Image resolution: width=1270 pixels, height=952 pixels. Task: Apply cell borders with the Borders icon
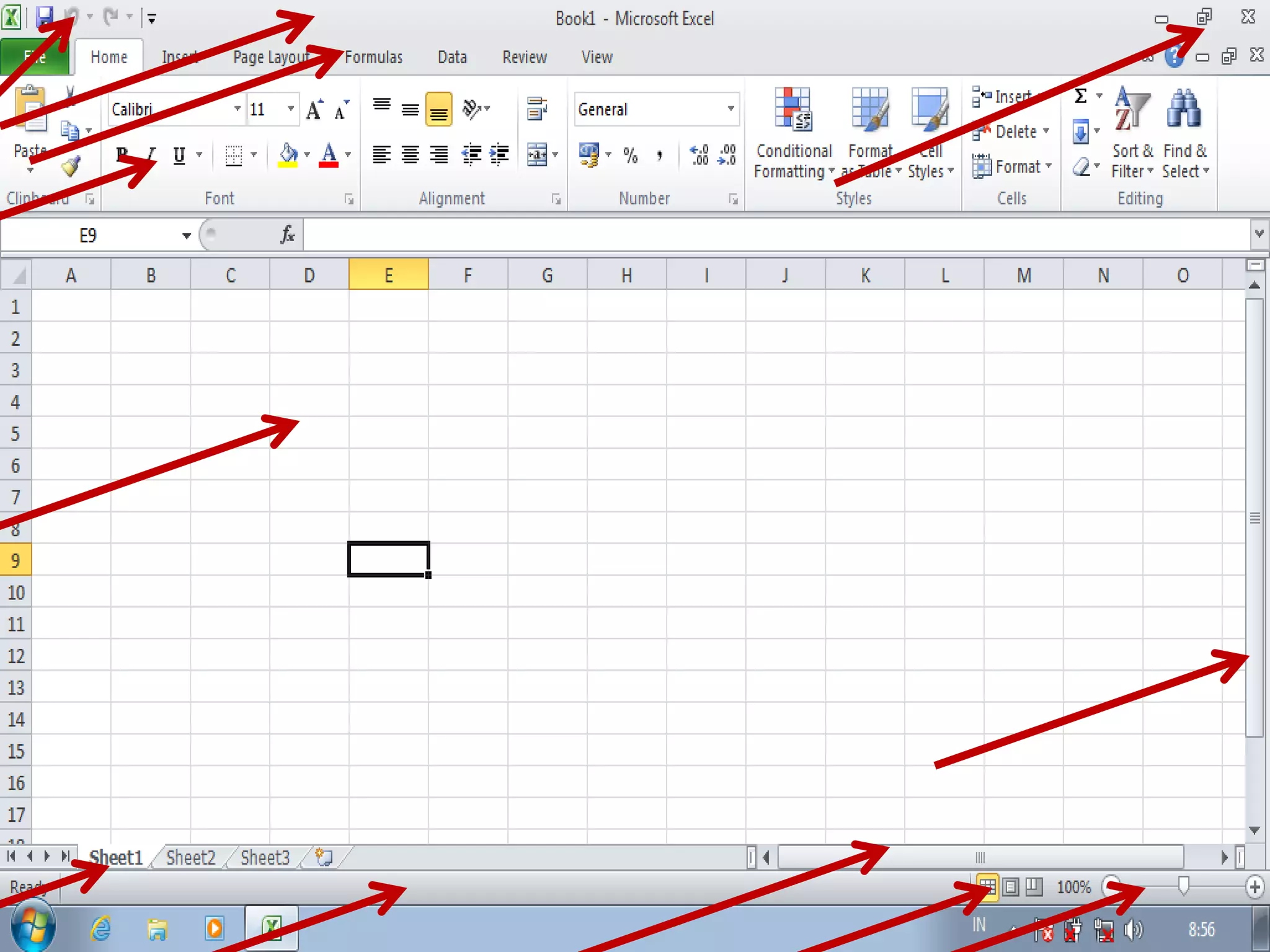[233, 155]
